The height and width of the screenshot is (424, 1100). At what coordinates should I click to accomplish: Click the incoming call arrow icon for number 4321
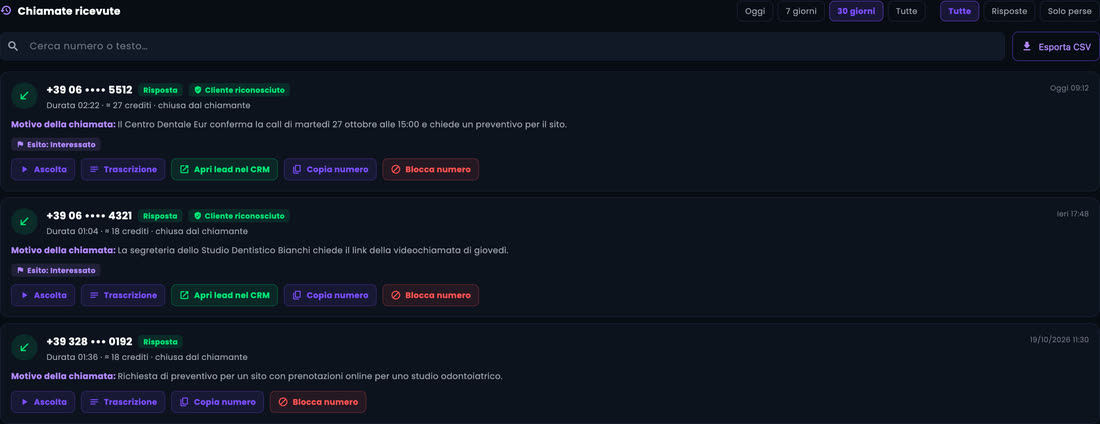point(25,221)
